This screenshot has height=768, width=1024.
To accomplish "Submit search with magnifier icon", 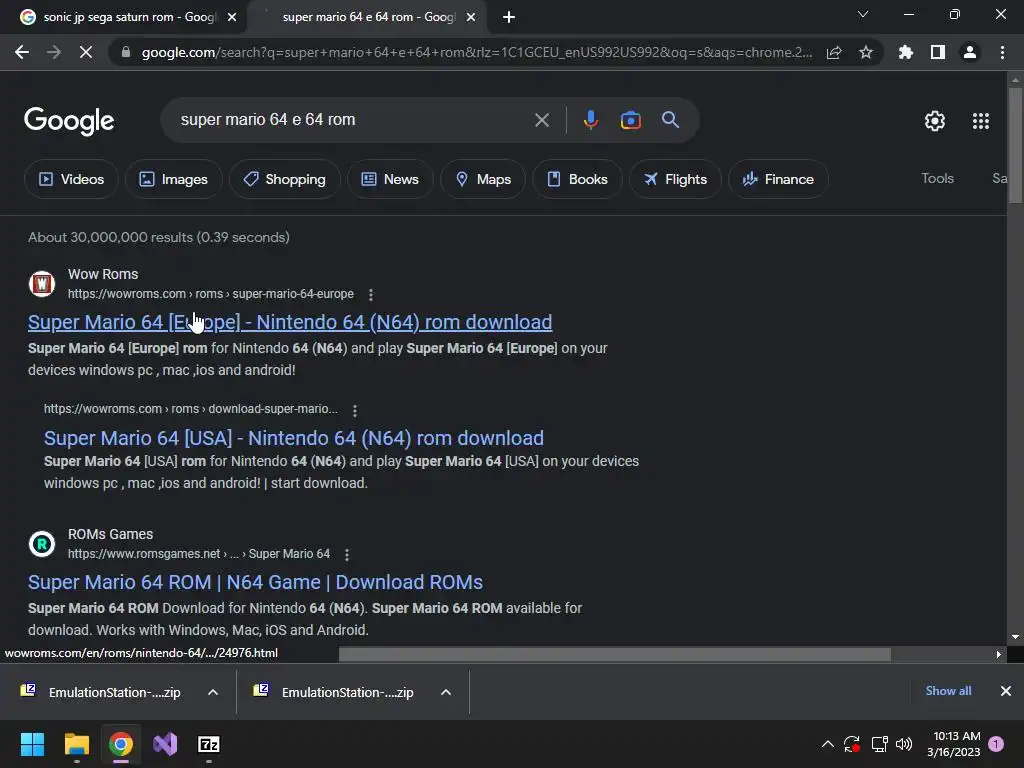I will pyautogui.click(x=671, y=120).
